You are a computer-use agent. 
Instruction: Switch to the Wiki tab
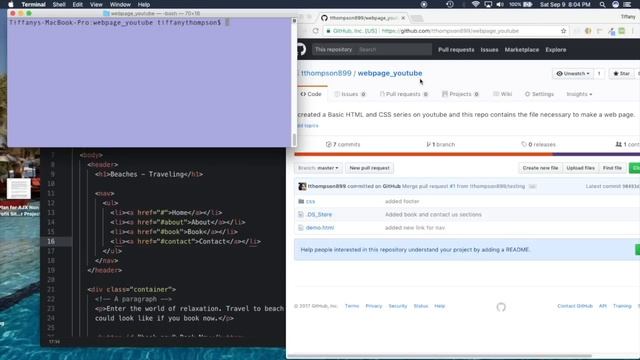click(x=502, y=94)
